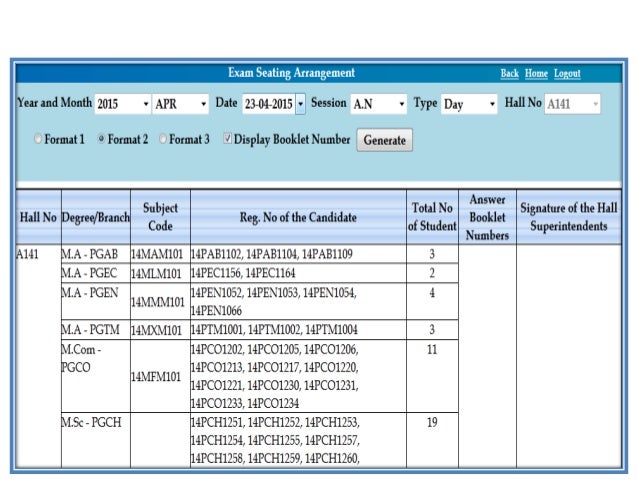Open the Session dropdown showing A.N
This screenshot has width=638, height=479.
click(378, 104)
